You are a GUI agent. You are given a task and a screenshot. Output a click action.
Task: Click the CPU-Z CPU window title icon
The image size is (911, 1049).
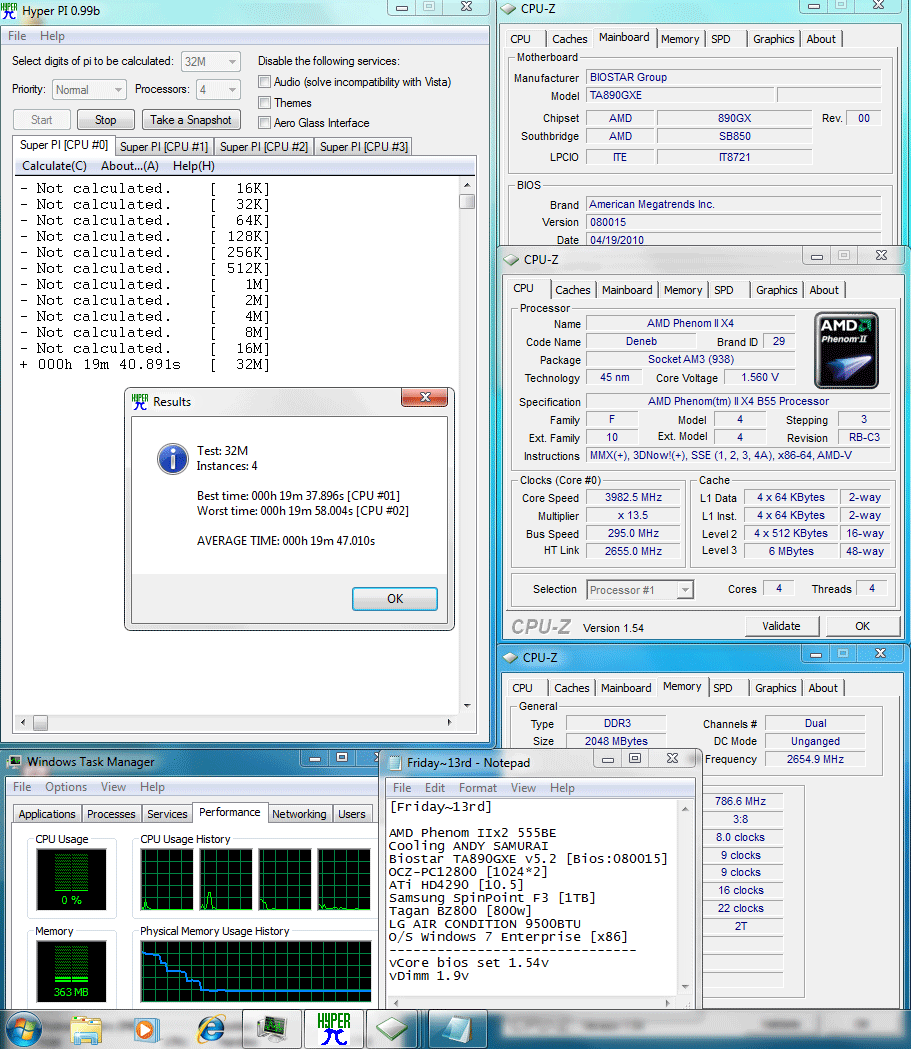(x=512, y=260)
